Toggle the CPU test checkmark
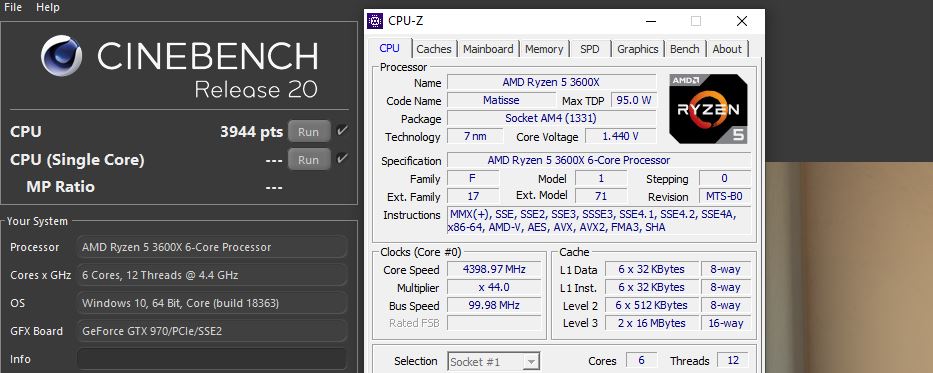Screen dimensions: 933x373 pos(342,131)
